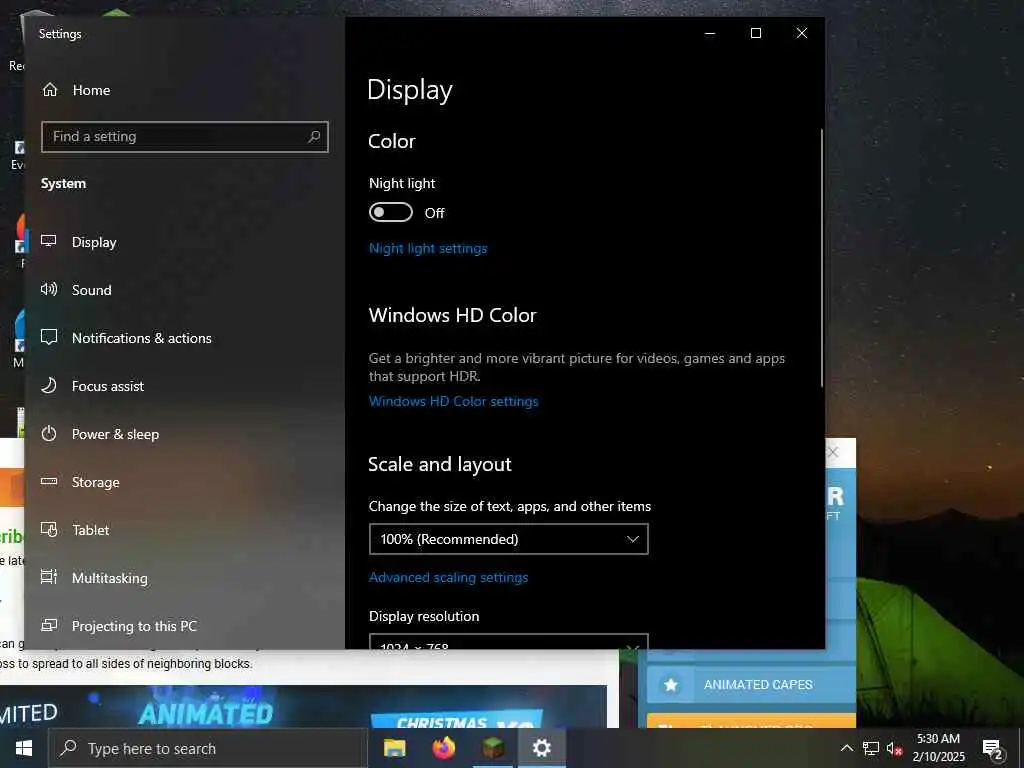Open the network status tray icon
This screenshot has height=768, width=1024.
[871, 748]
